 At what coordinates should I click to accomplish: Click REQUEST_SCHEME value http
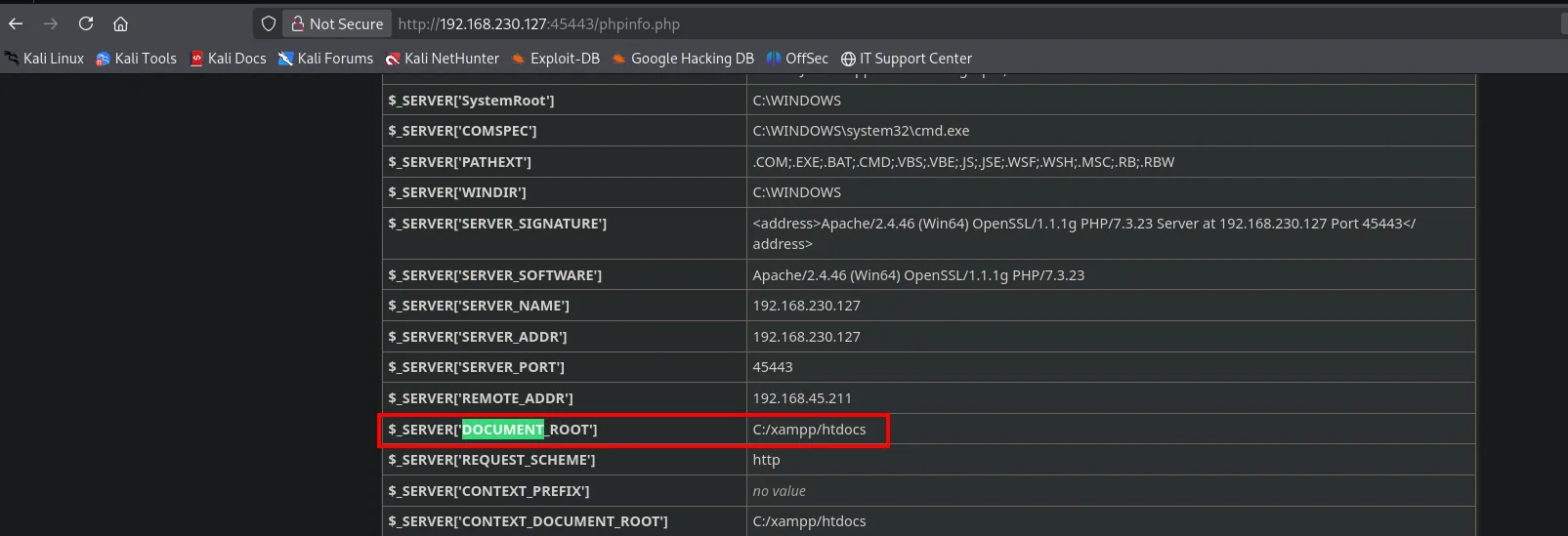(766, 460)
